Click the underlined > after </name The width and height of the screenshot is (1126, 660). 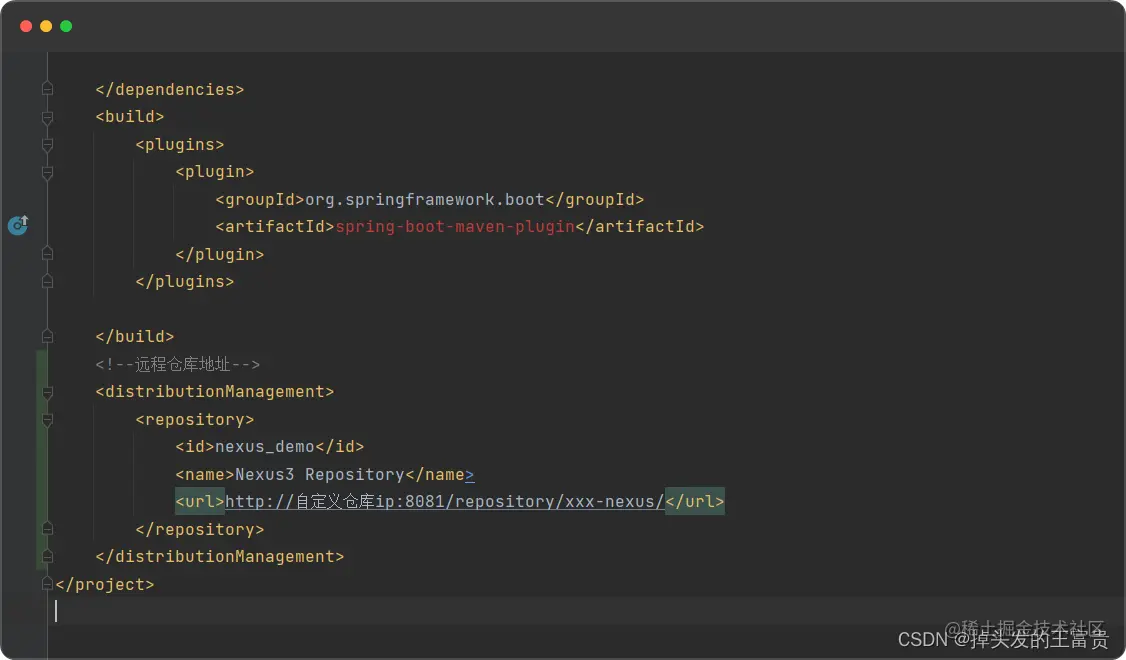(470, 475)
